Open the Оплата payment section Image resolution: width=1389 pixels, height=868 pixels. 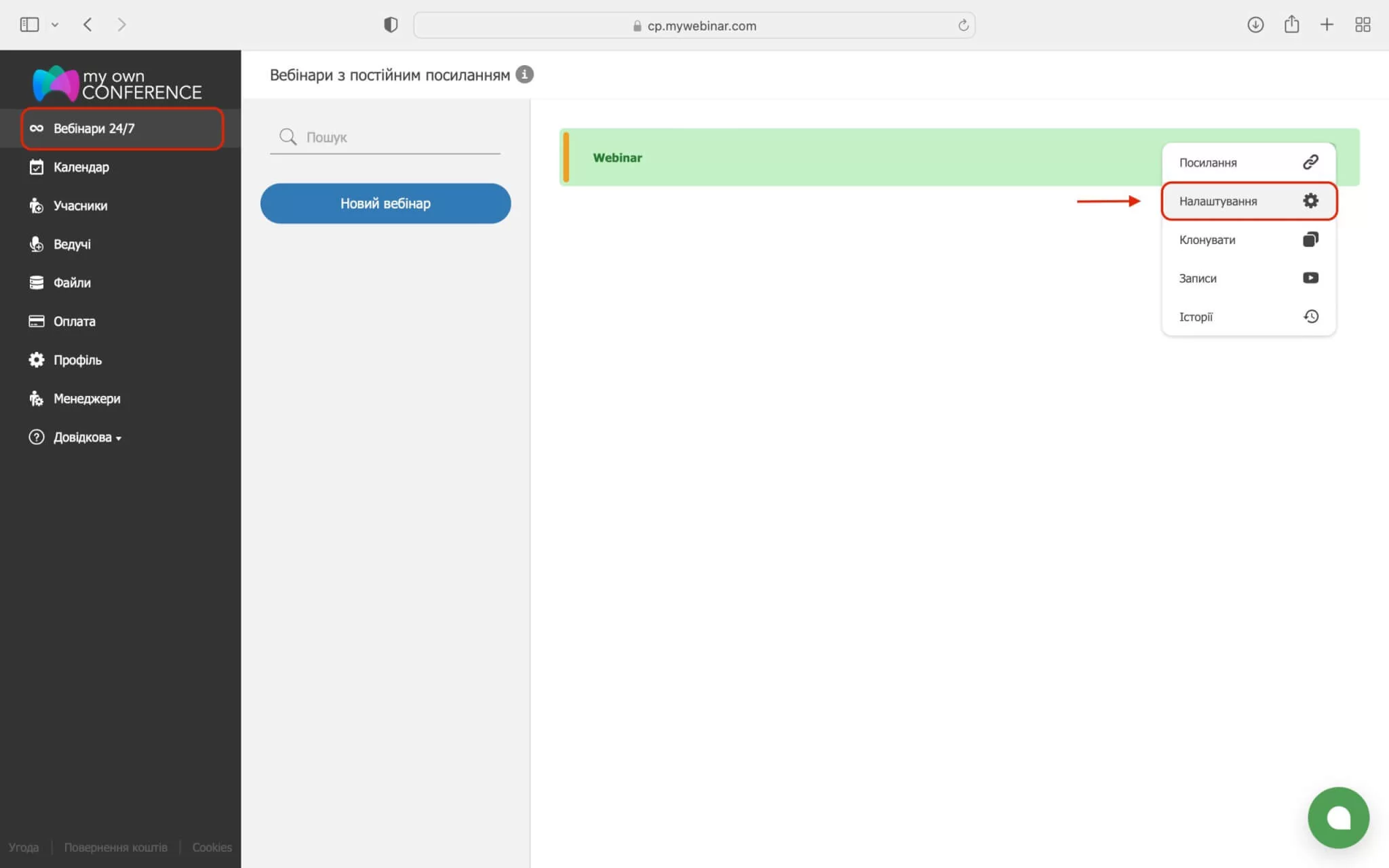click(74, 321)
